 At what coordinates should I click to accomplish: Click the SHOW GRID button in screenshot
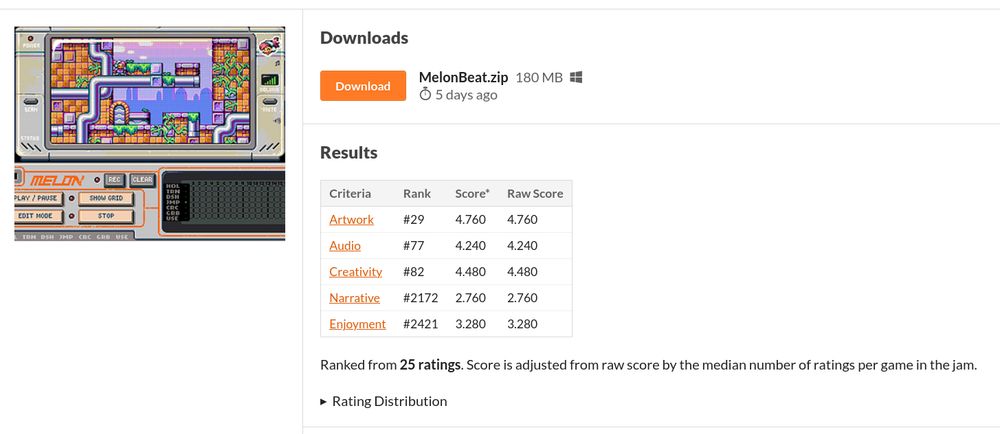click(x=106, y=198)
